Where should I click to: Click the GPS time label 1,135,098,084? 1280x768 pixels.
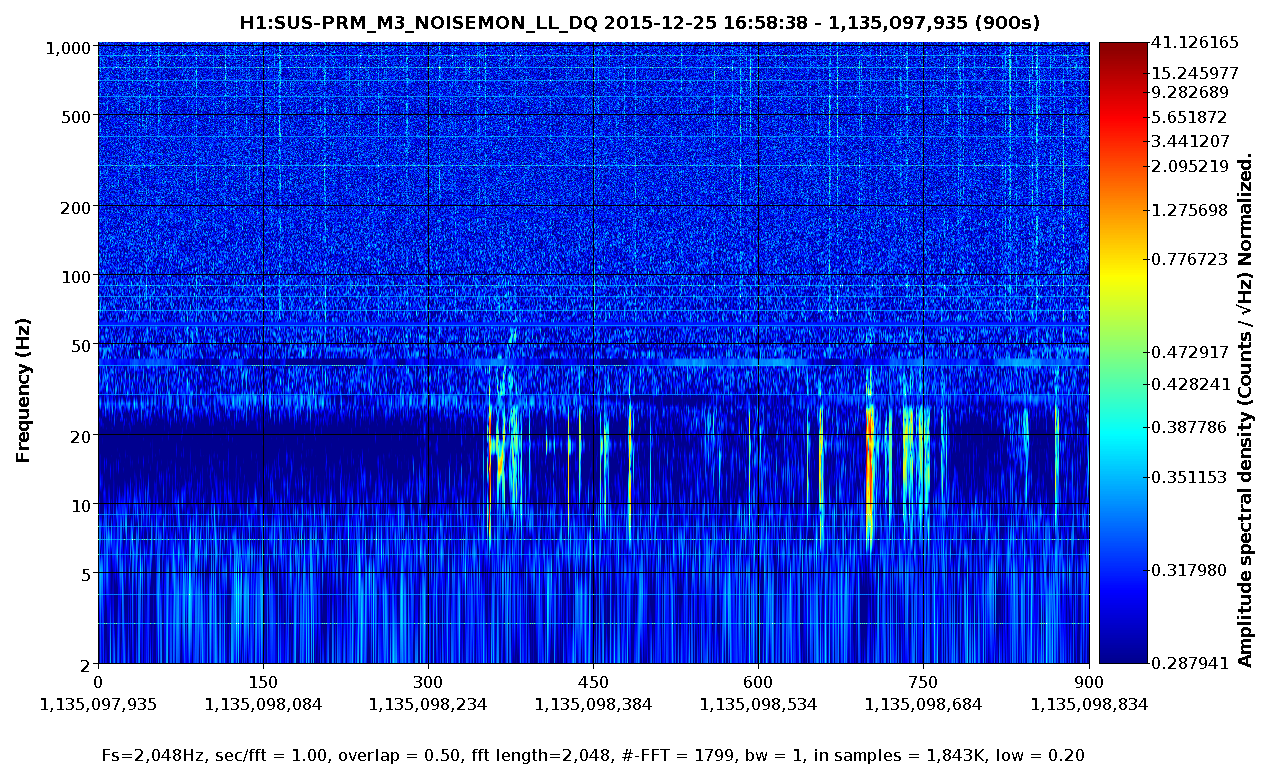pos(263,704)
